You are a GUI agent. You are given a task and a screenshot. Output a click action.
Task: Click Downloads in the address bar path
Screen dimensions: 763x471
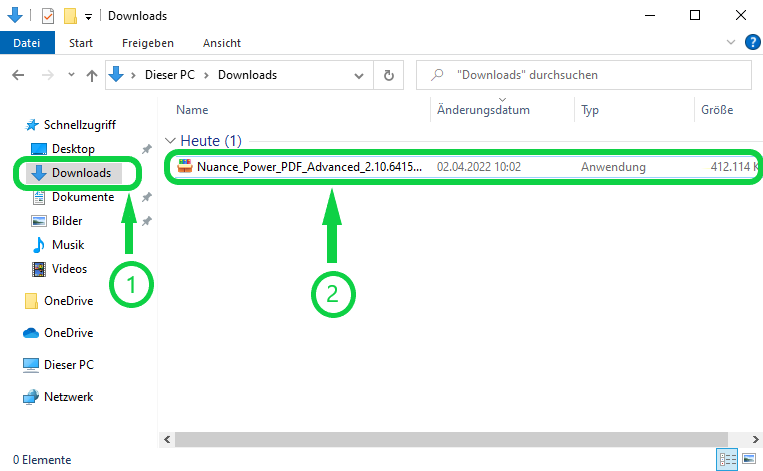coord(247,75)
